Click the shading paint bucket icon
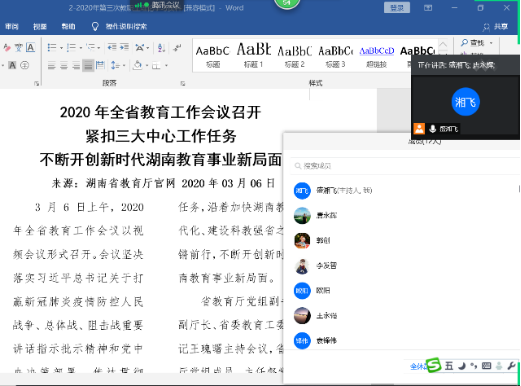Screen dimensions: 521x386 point(137,65)
